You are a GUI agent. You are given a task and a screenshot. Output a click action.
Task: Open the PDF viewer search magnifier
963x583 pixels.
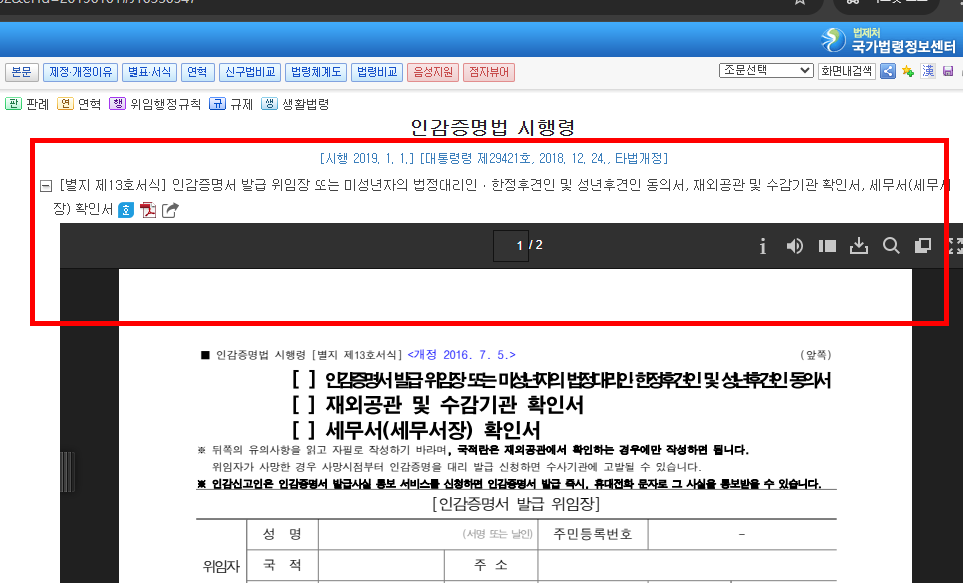click(891, 246)
